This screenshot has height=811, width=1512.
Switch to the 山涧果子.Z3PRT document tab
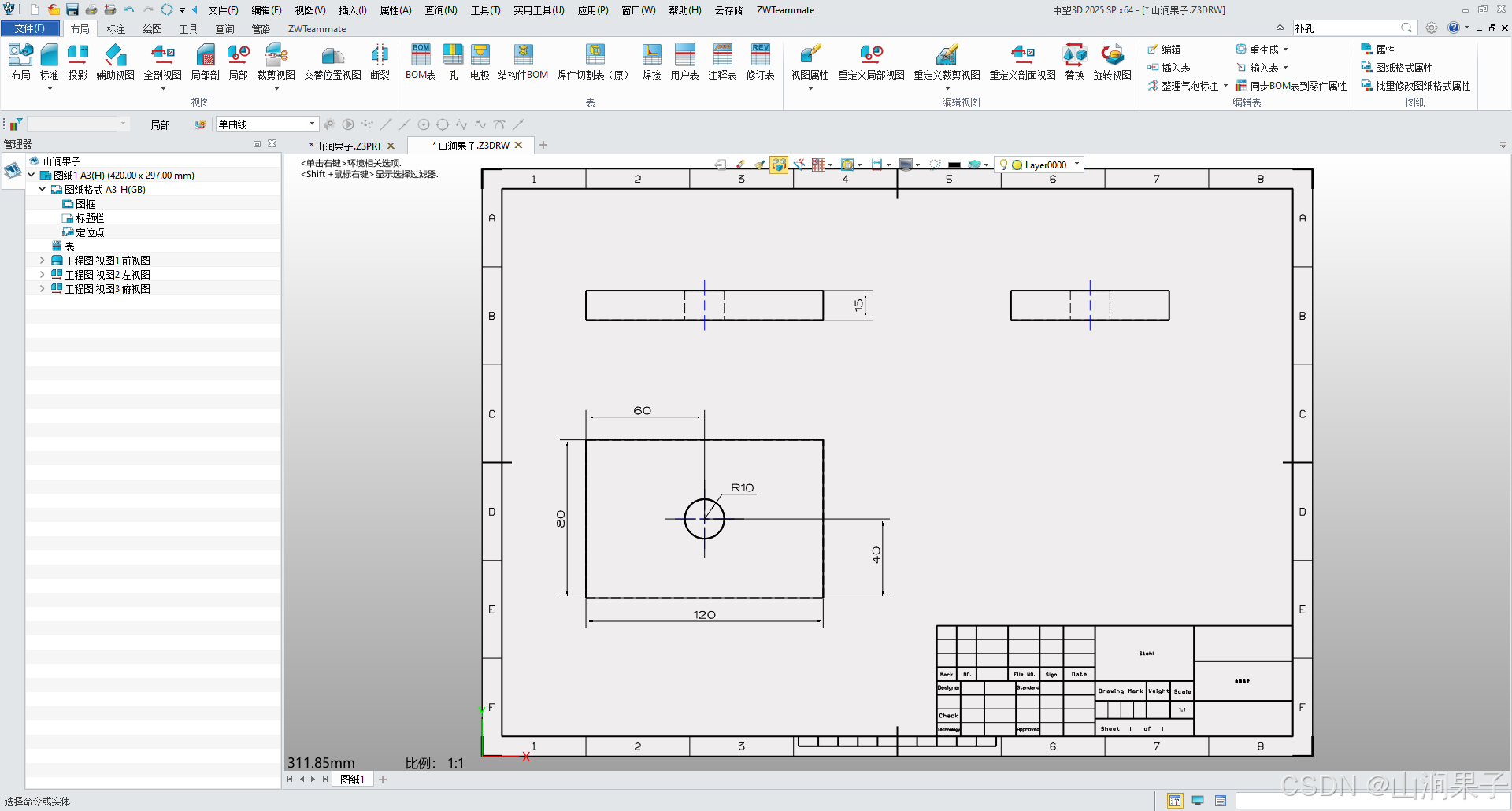coord(348,146)
